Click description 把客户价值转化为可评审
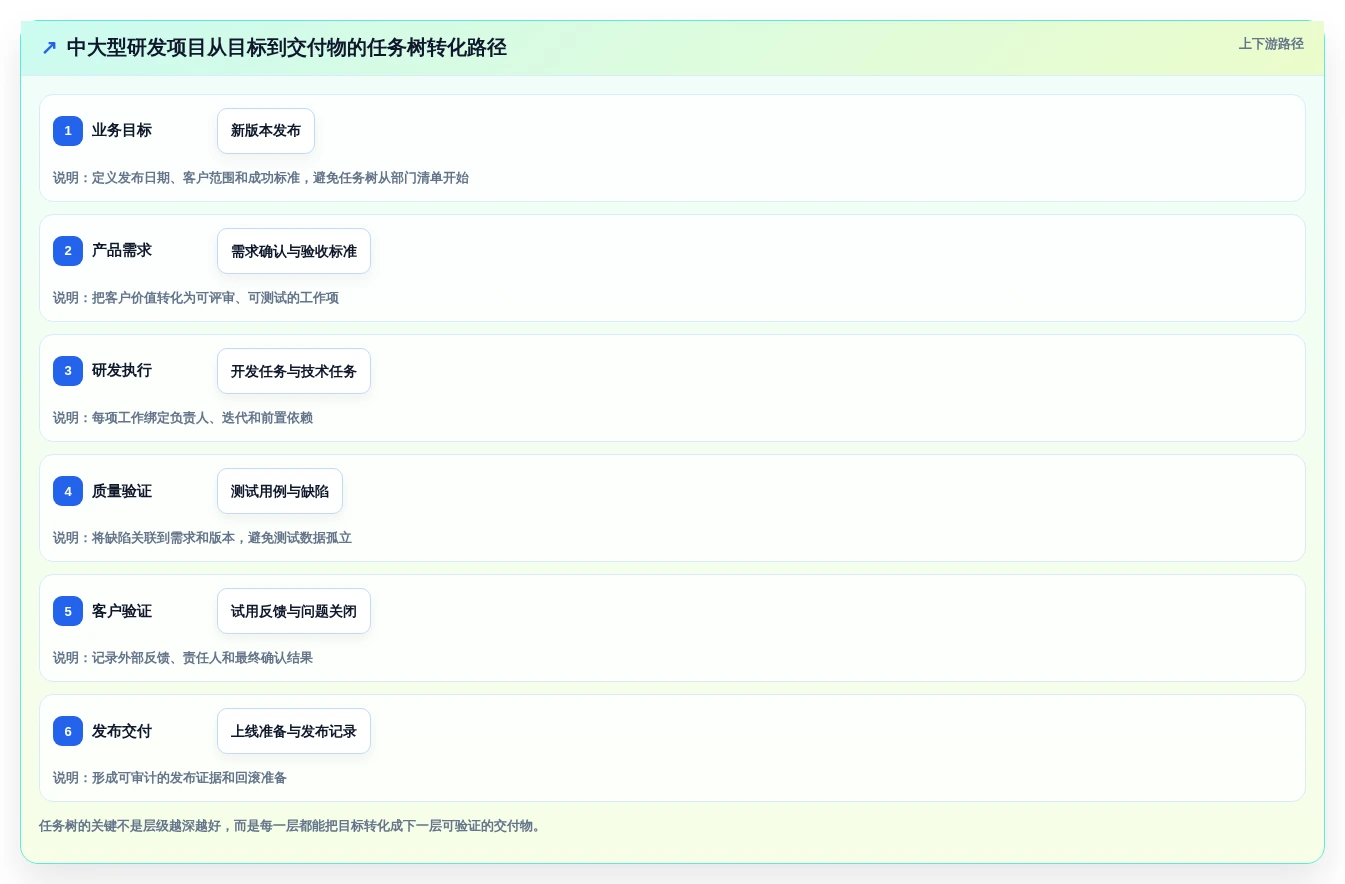 click(x=196, y=298)
